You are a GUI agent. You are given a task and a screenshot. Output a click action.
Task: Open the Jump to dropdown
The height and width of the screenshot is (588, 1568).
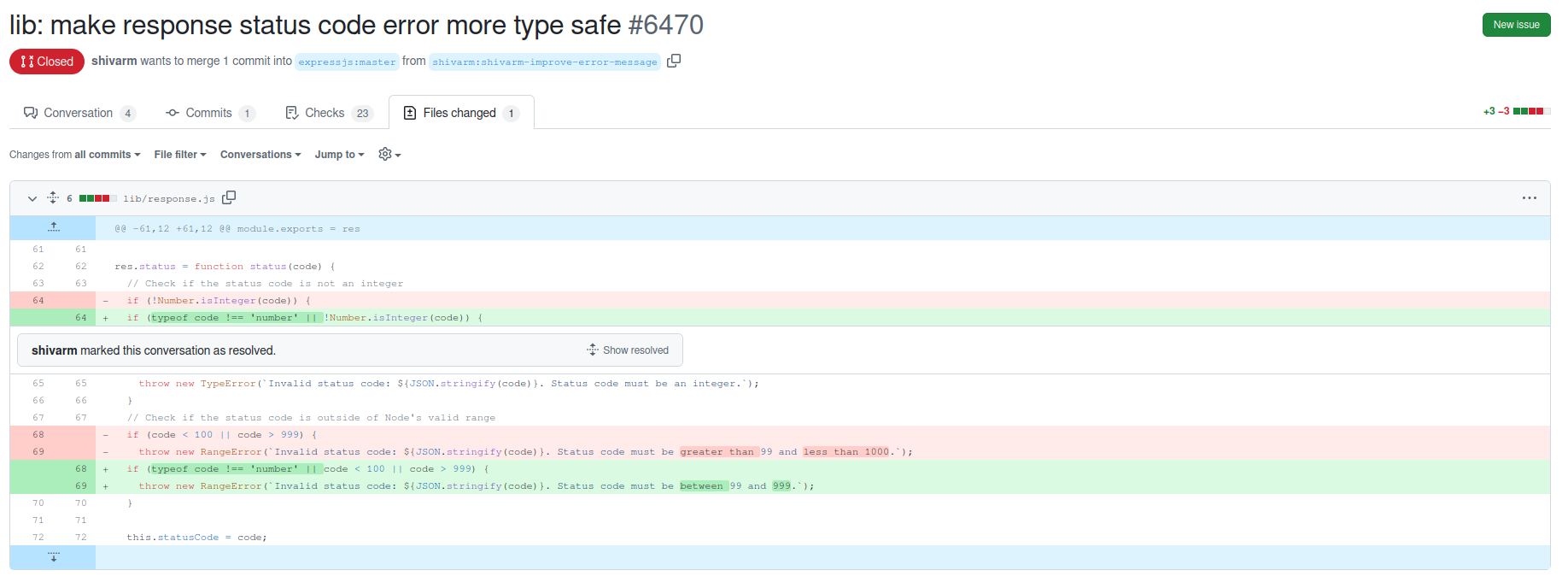[339, 155]
